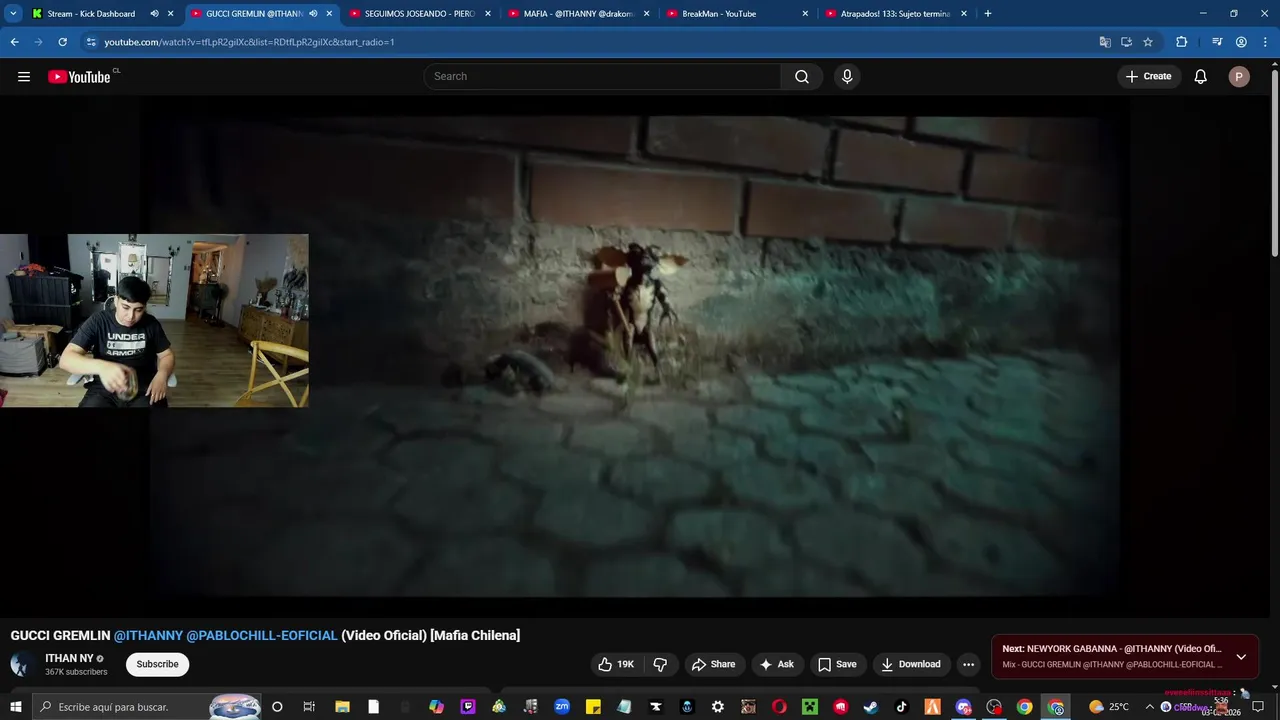Subscribe to ITHAN NY channel

tap(157, 664)
